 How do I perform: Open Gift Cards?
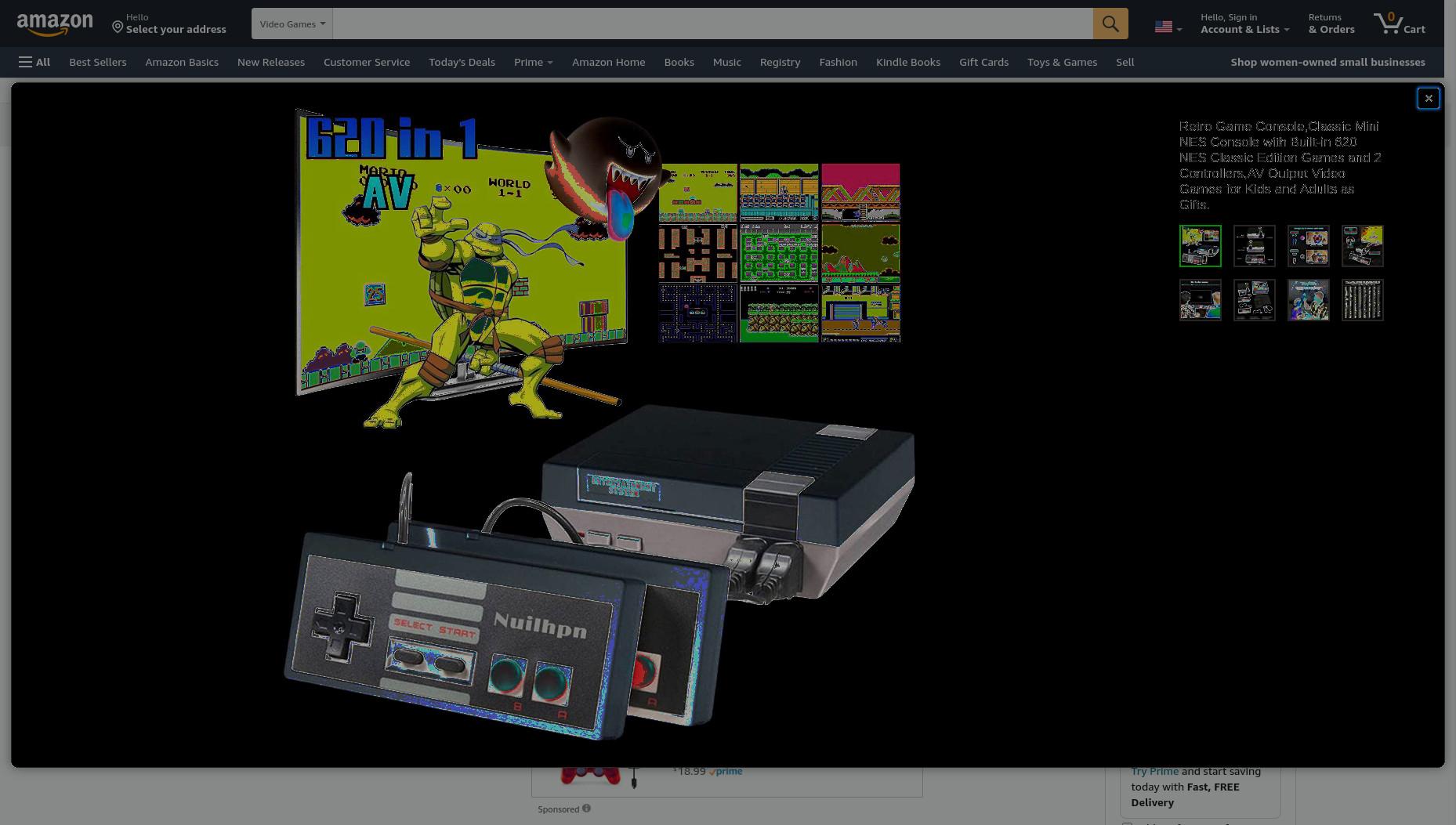(x=983, y=62)
